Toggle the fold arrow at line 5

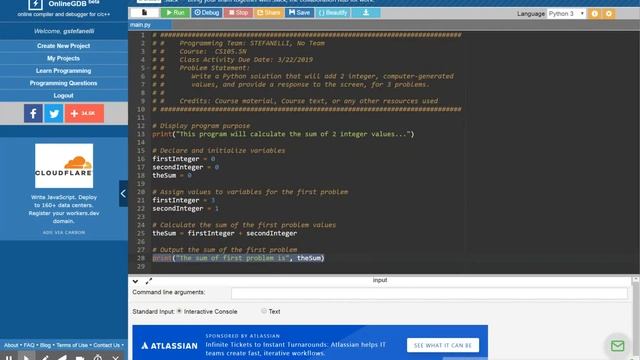pyautogui.click(x=148, y=68)
